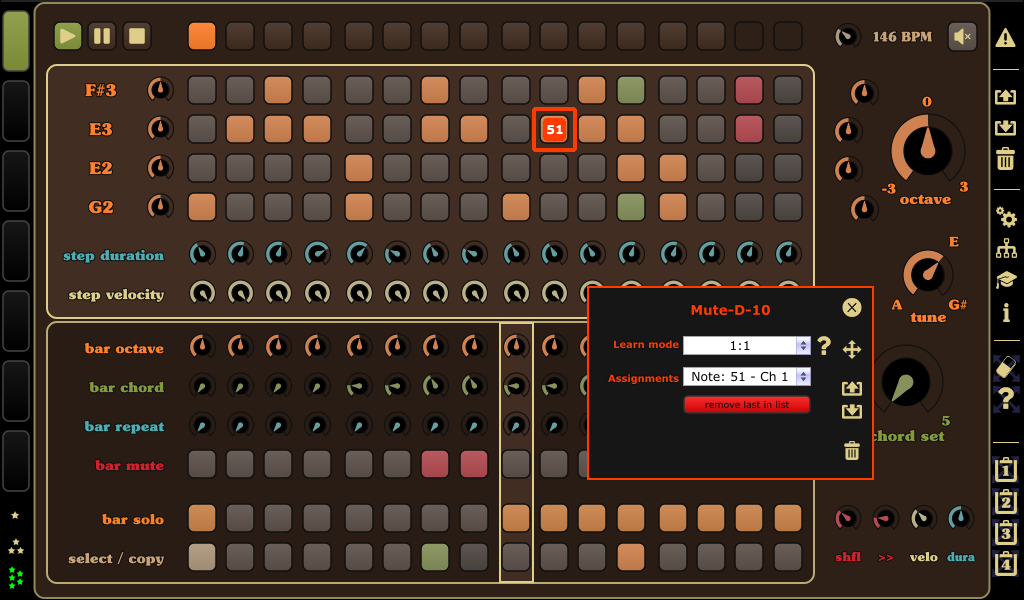This screenshot has width=1024, height=600.
Task: Click the load project icon below warning triangle
Action: [x=1006, y=97]
